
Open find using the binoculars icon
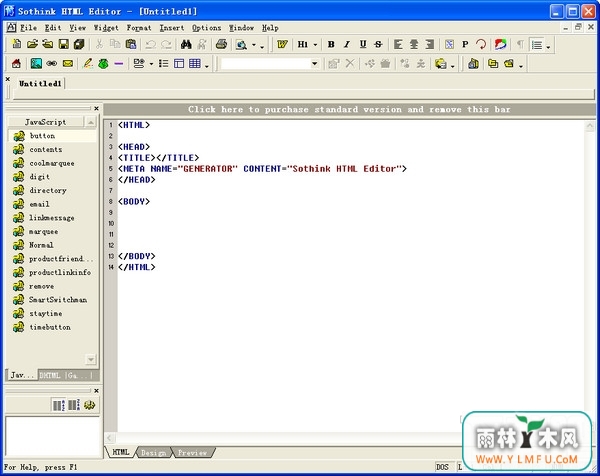click(x=186, y=44)
